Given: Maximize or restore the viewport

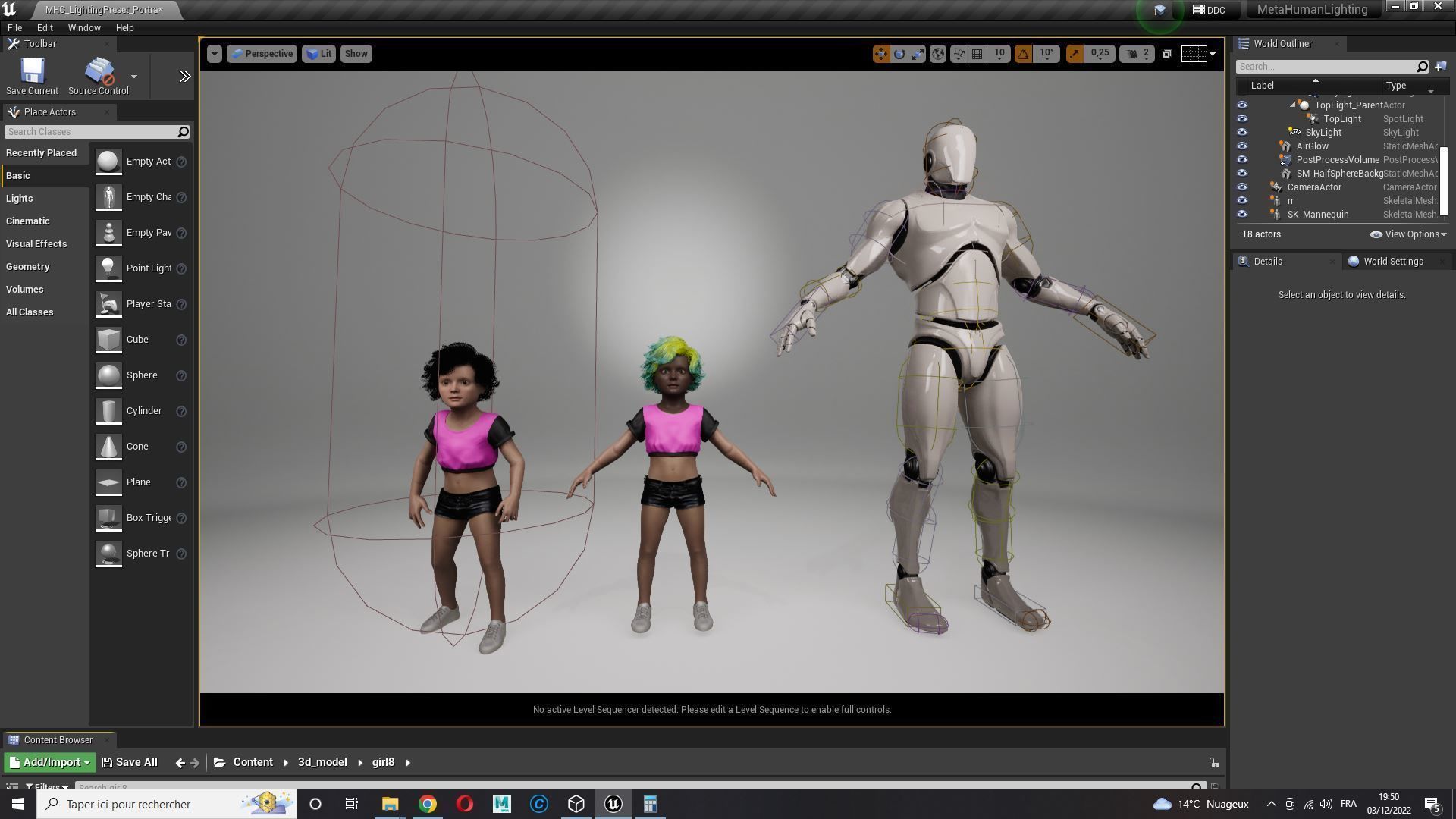Looking at the screenshot, I should pos(1167,54).
